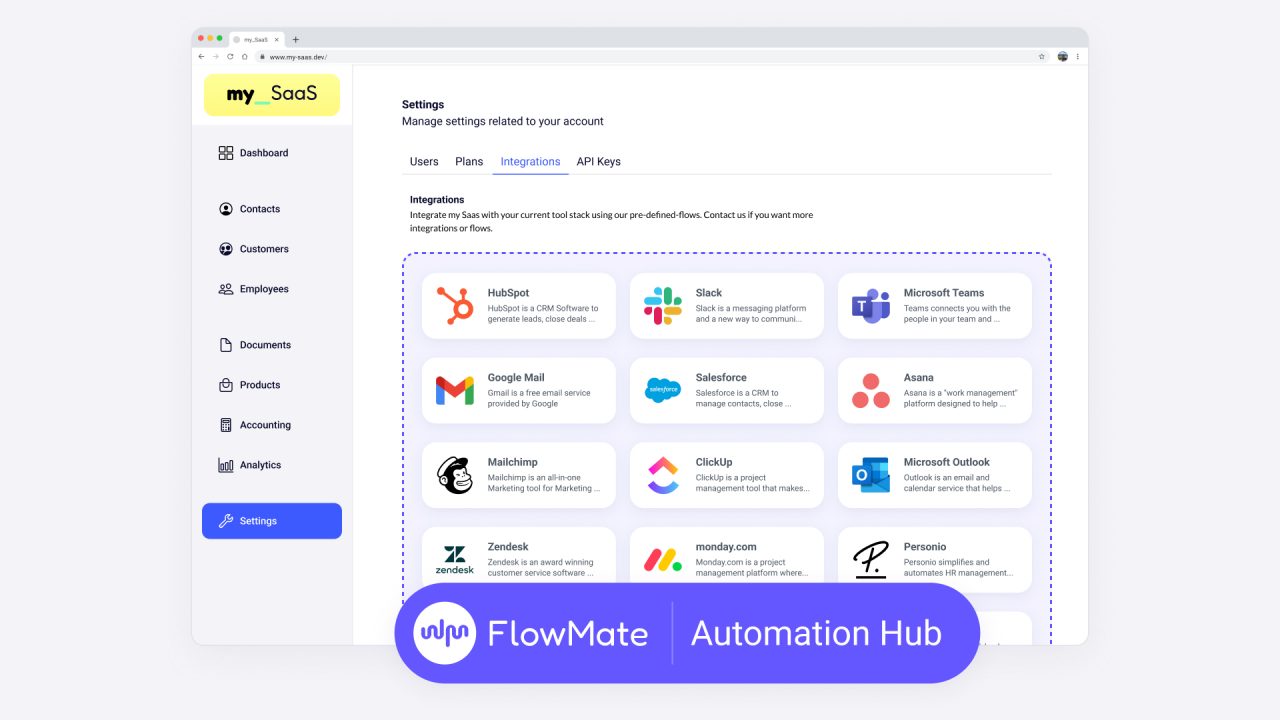Click the Settings button in the sidebar
This screenshot has width=1280, height=720.
(271, 520)
